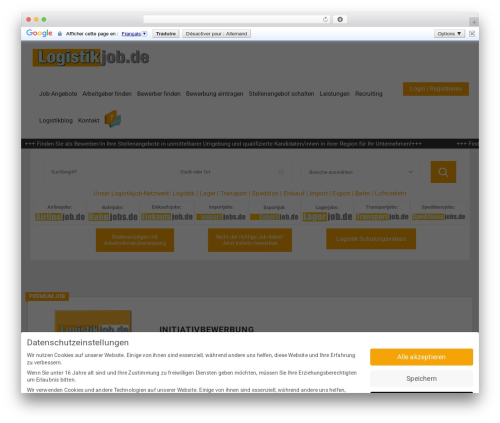The image size is (500, 423).
Task: Click the Transportjob.de logo
Action: (x=382, y=217)
